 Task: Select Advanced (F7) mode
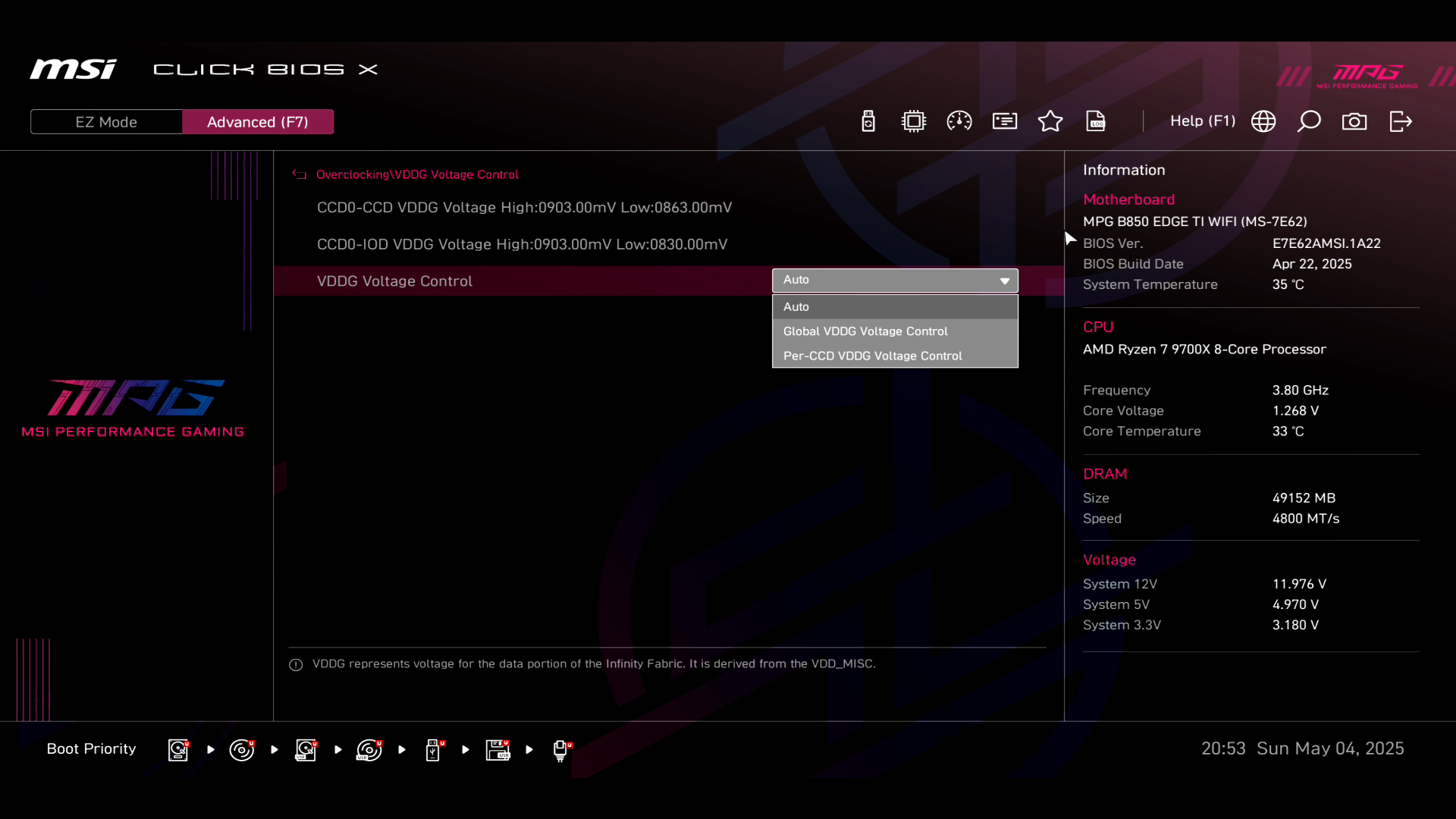pyautogui.click(x=258, y=122)
